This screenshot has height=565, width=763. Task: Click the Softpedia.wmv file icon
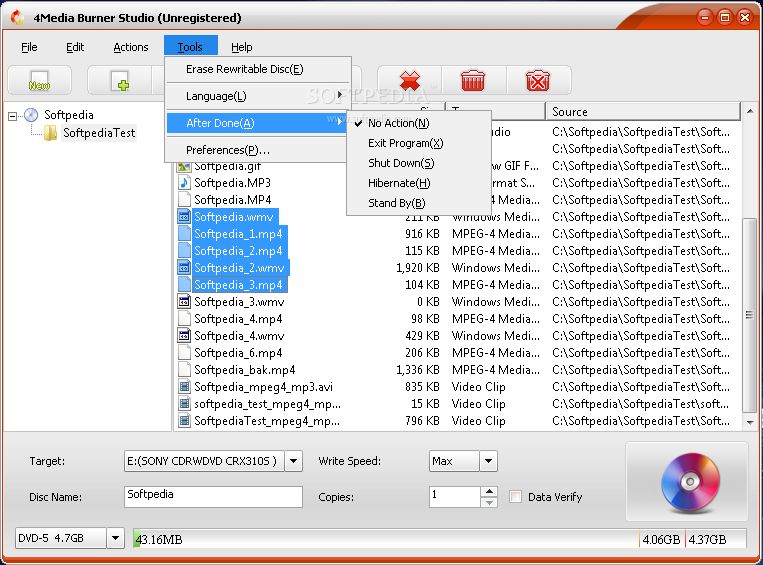tap(184, 217)
